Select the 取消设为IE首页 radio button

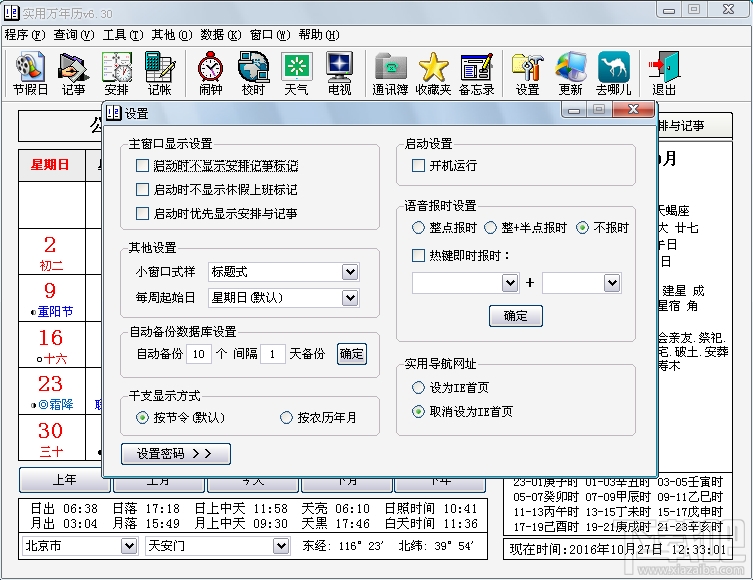coord(418,411)
